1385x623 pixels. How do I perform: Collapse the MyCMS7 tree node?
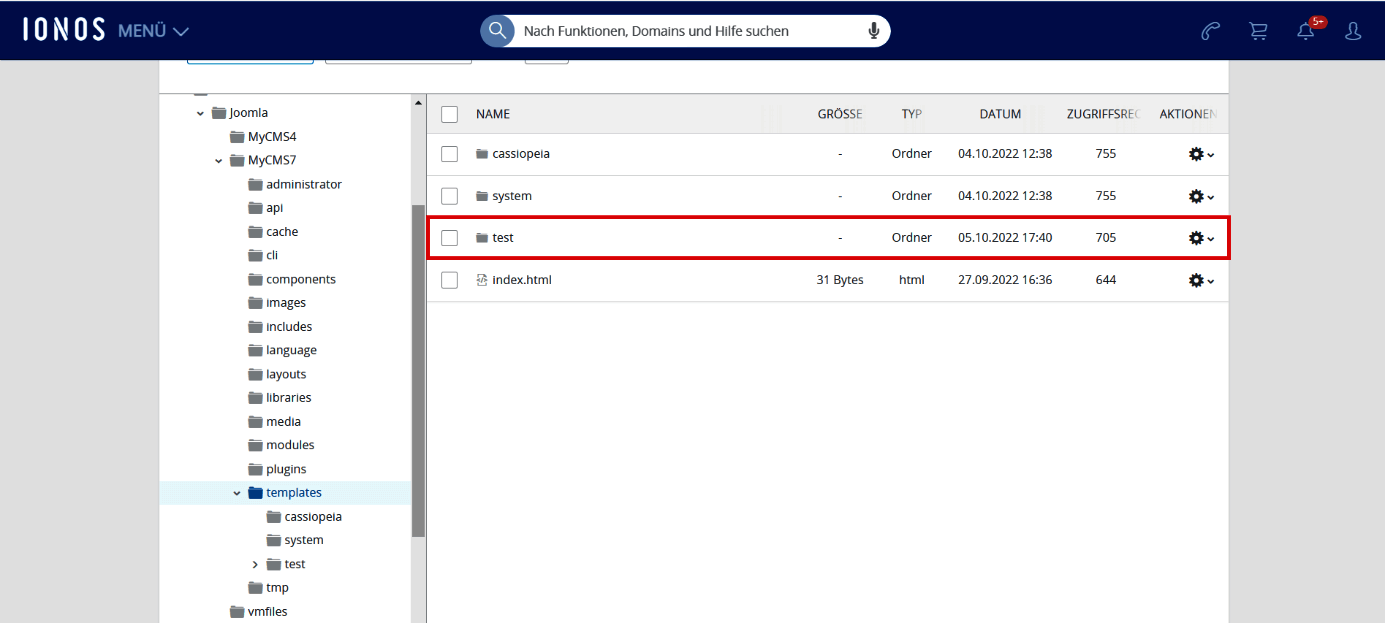pos(219,161)
